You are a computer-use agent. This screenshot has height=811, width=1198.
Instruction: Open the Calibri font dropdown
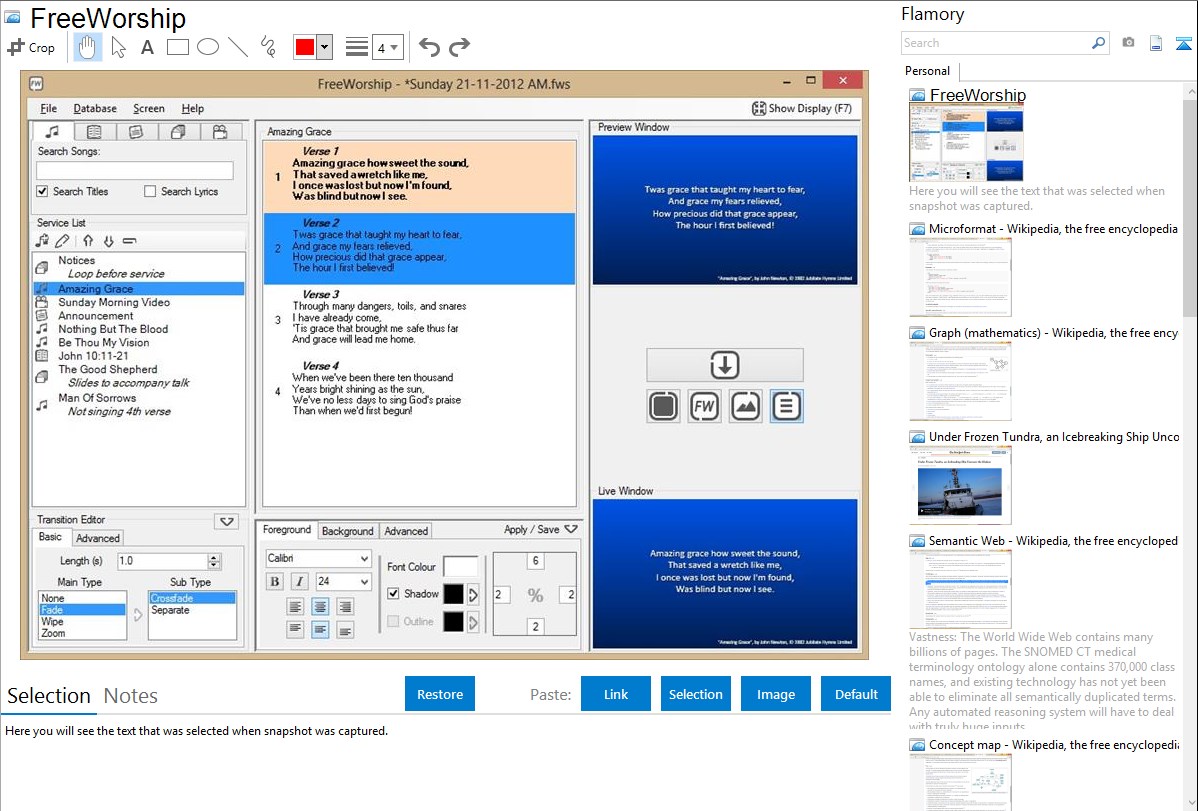tap(318, 559)
